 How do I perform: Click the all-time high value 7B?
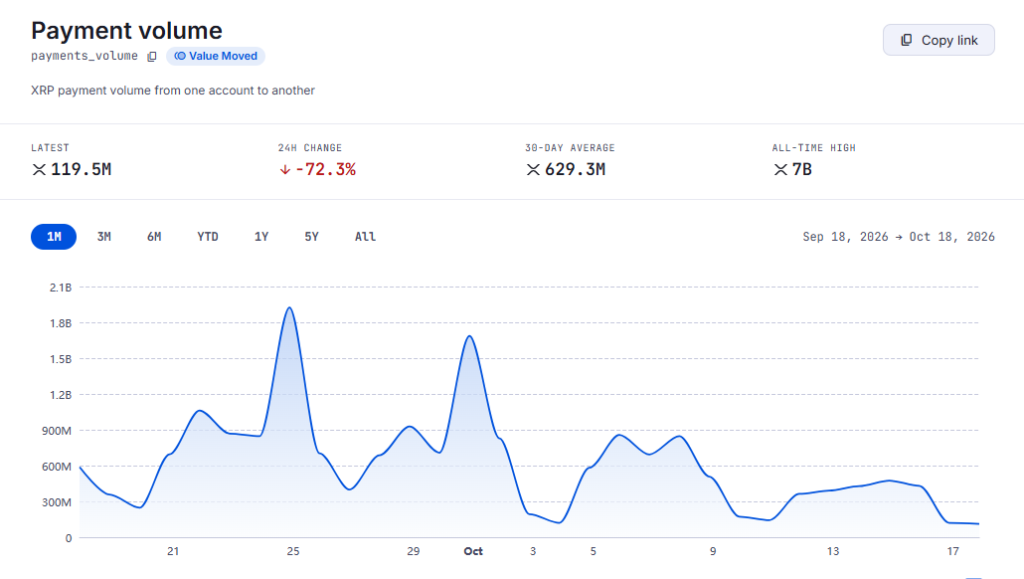(802, 170)
